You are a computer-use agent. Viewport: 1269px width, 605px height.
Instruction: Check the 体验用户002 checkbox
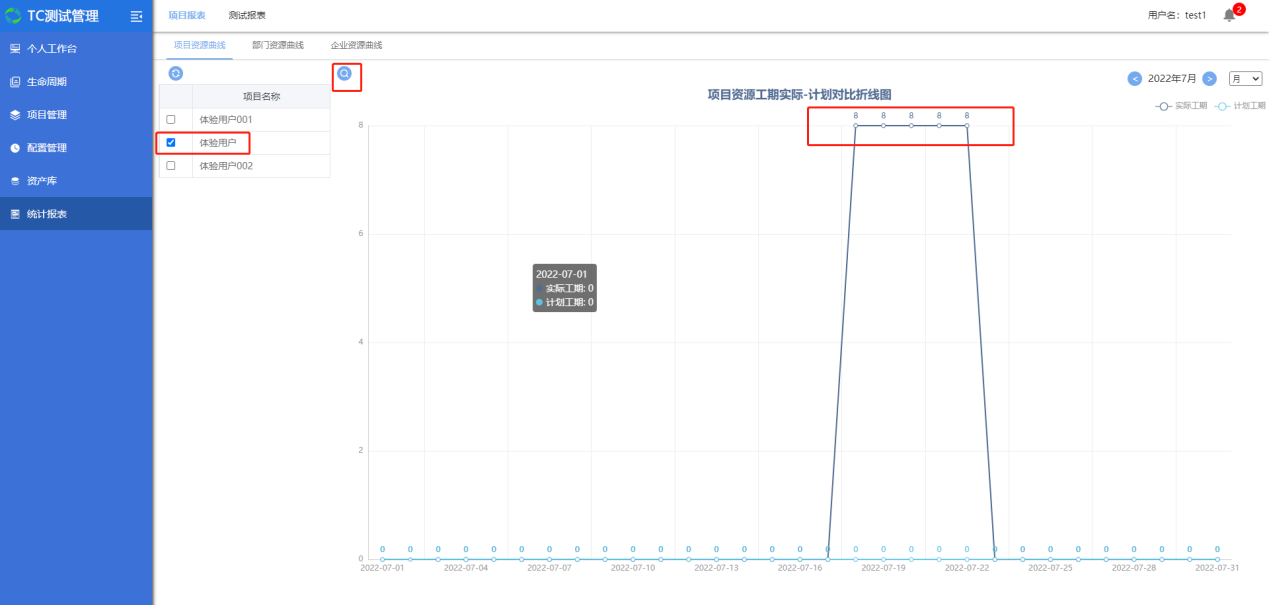170,166
